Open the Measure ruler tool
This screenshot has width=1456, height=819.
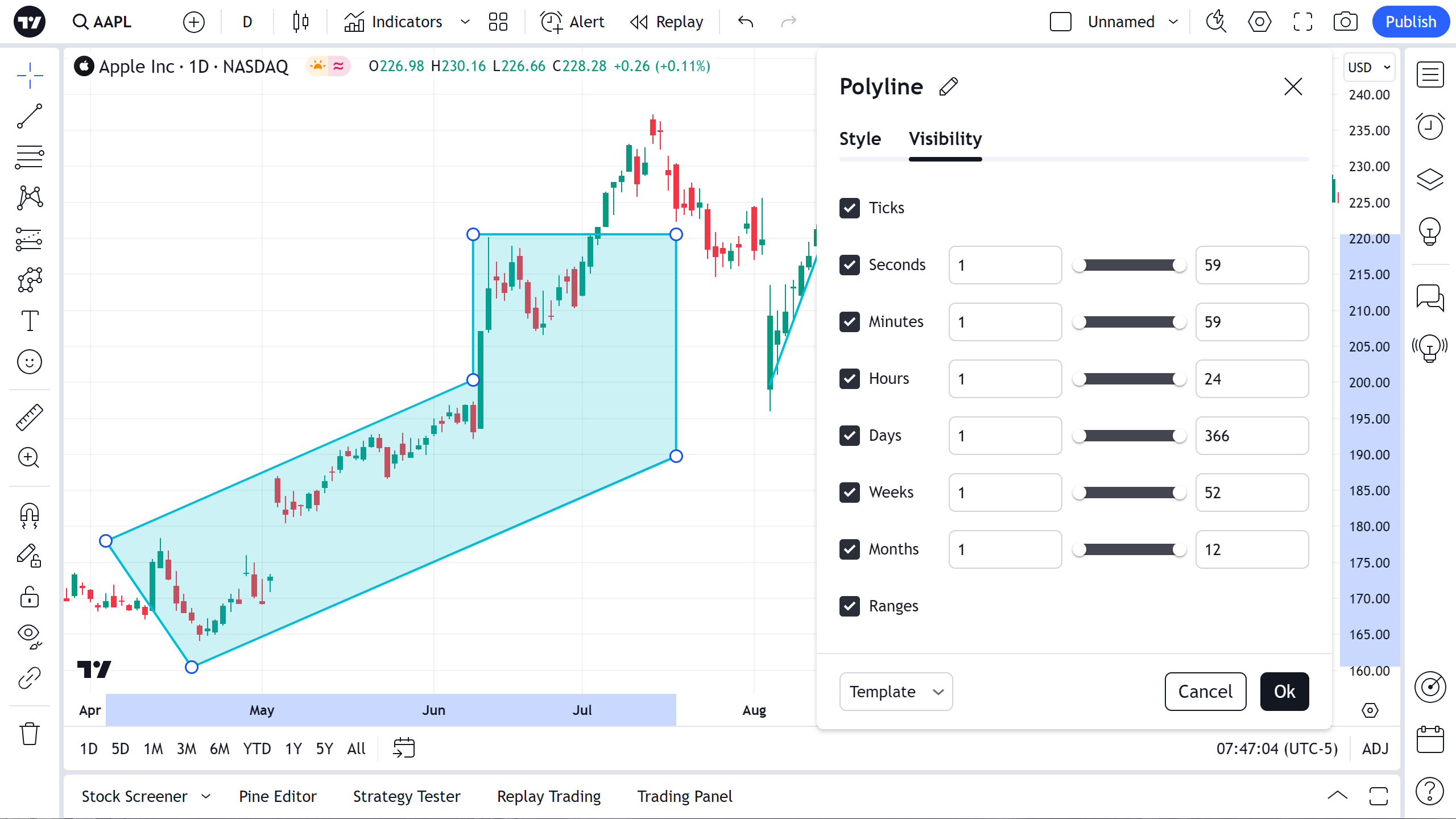tap(30, 417)
